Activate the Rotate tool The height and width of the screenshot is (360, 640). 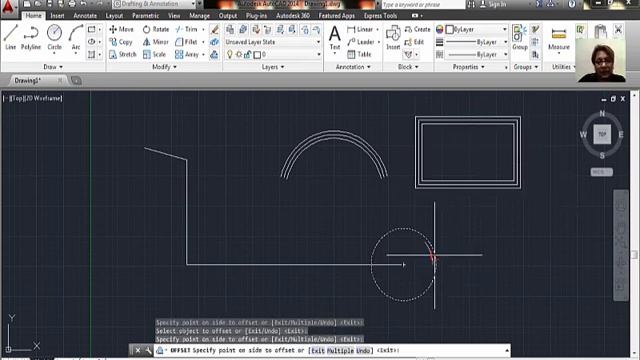click(x=156, y=29)
